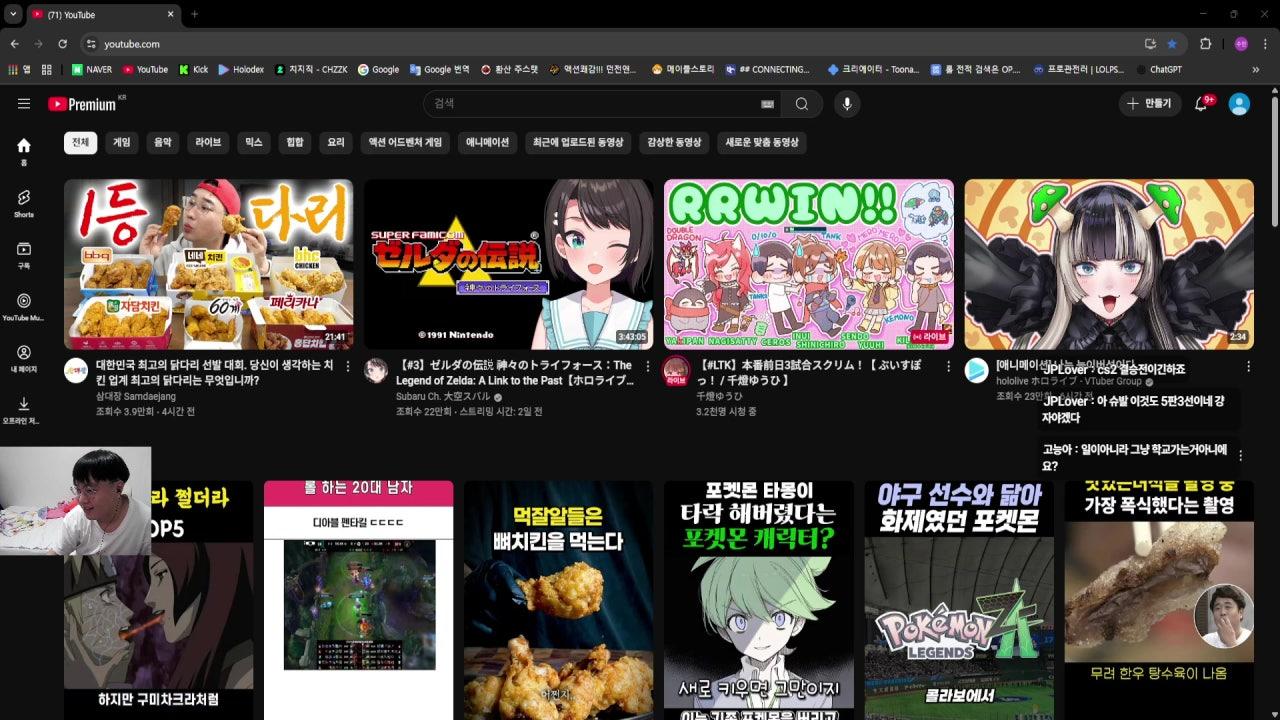
Task: Open the 먹잘알들은 뼈치킨을 먹는다 short
Action: tap(558, 600)
